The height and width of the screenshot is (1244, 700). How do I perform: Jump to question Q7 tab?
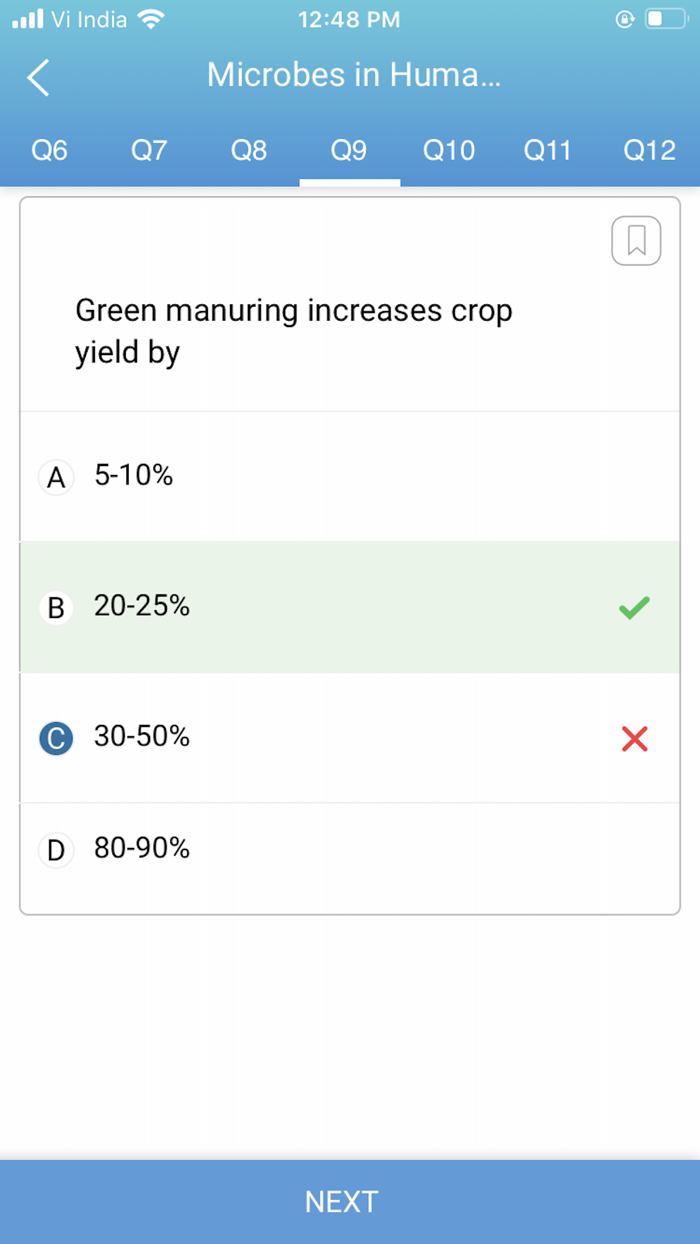pos(149,151)
